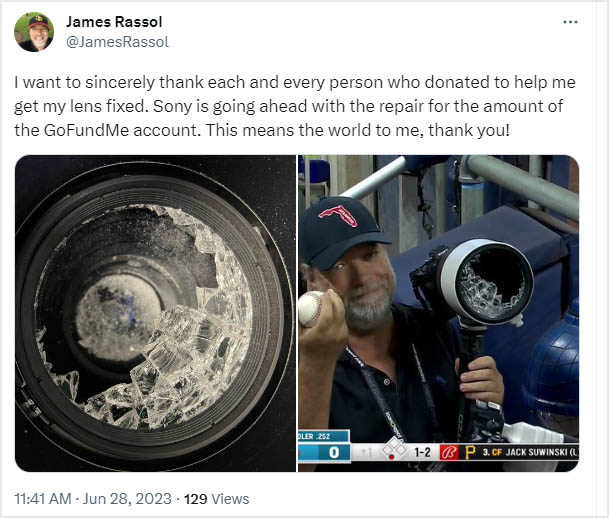Click the shattered white lens he holds
The image size is (609, 518).
(488, 283)
